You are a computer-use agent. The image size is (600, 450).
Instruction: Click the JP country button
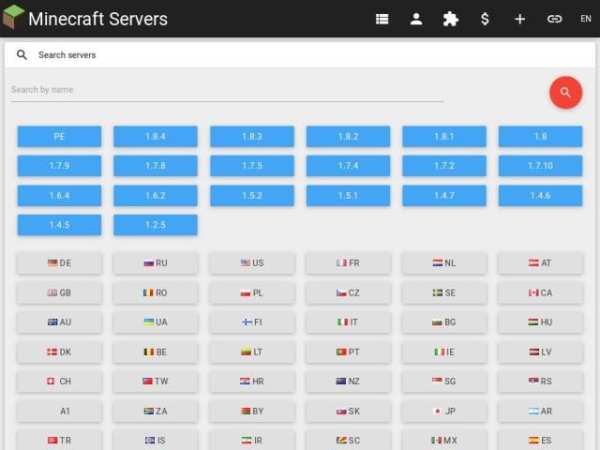[444, 411]
